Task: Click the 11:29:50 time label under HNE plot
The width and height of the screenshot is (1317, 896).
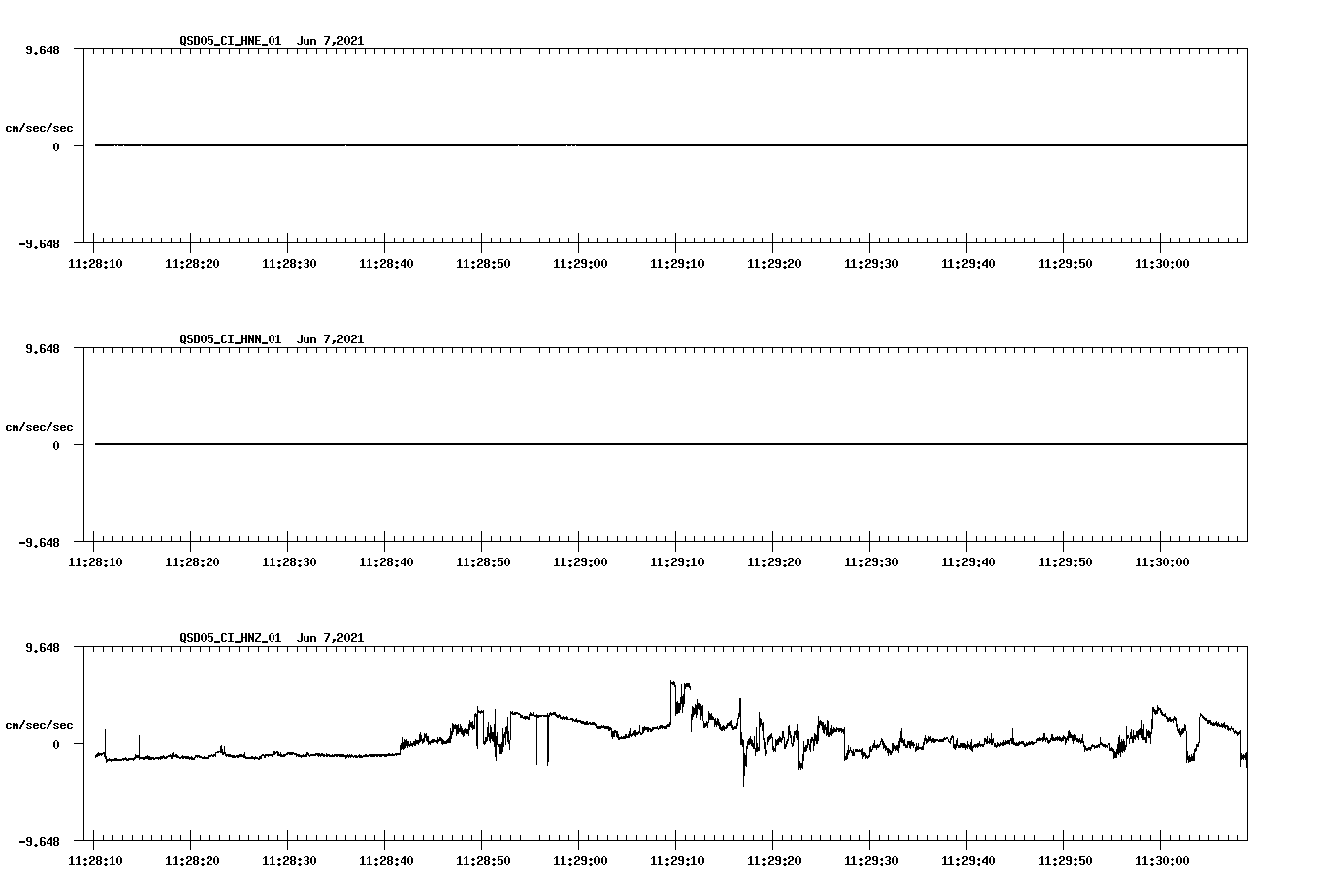Action: [x=1065, y=264]
